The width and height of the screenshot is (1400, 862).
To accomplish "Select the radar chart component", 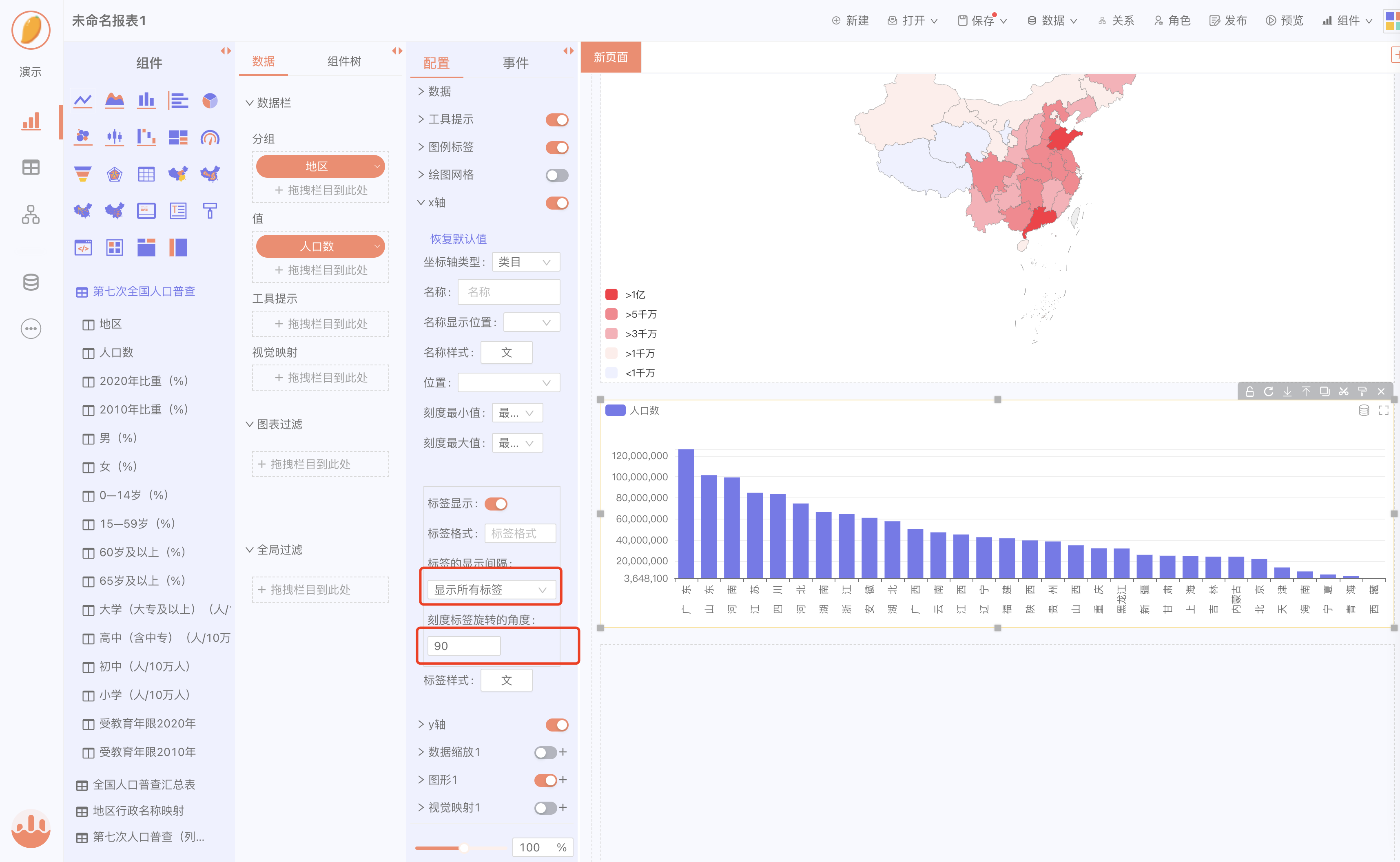I will [115, 174].
